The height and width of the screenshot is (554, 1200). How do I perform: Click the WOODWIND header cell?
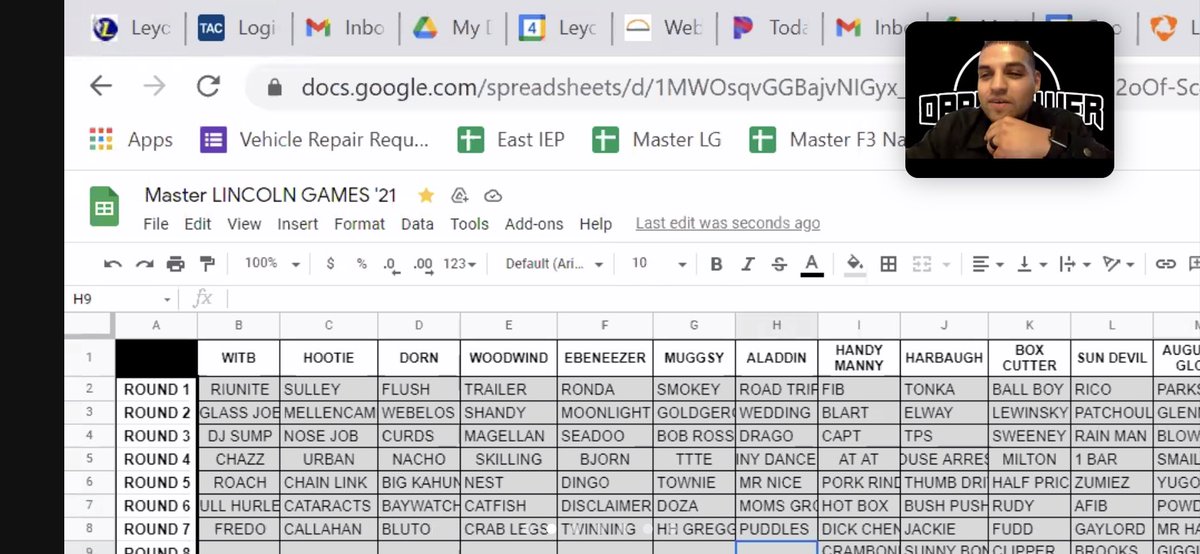tap(509, 358)
